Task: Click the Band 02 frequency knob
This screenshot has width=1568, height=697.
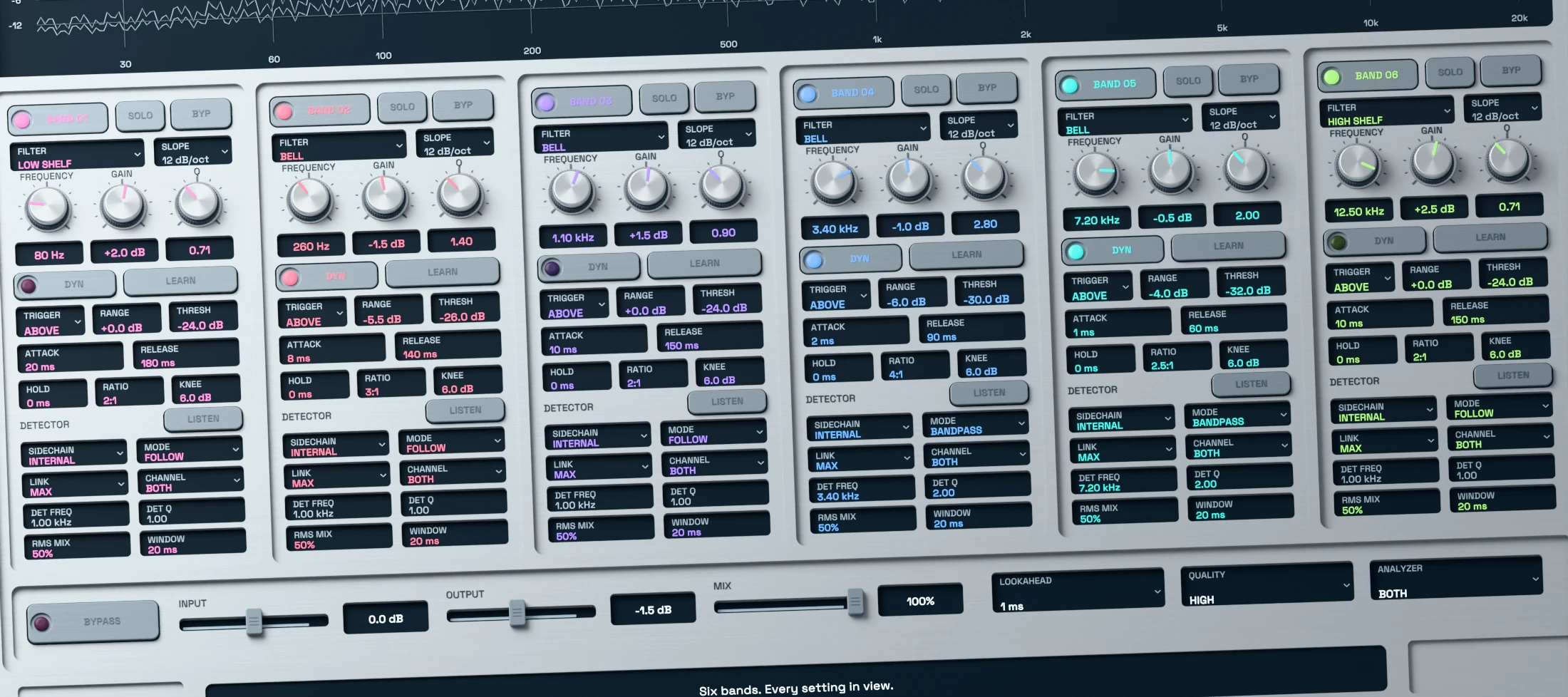Action: click(x=310, y=200)
